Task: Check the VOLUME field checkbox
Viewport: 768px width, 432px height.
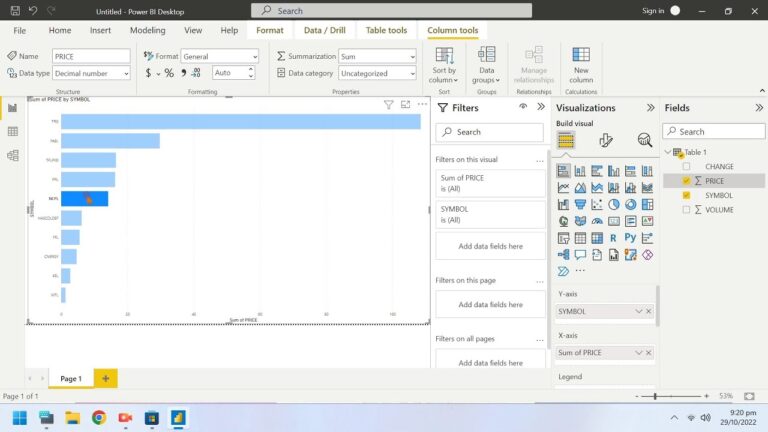Action: (686, 210)
